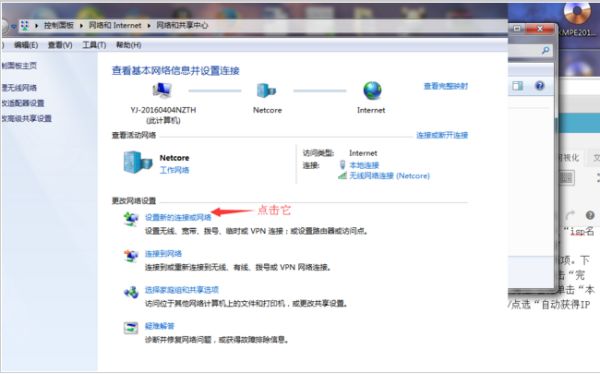600x374 pixels.
Task: Click the preview pane icon in back window
Action: click(518, 86)
